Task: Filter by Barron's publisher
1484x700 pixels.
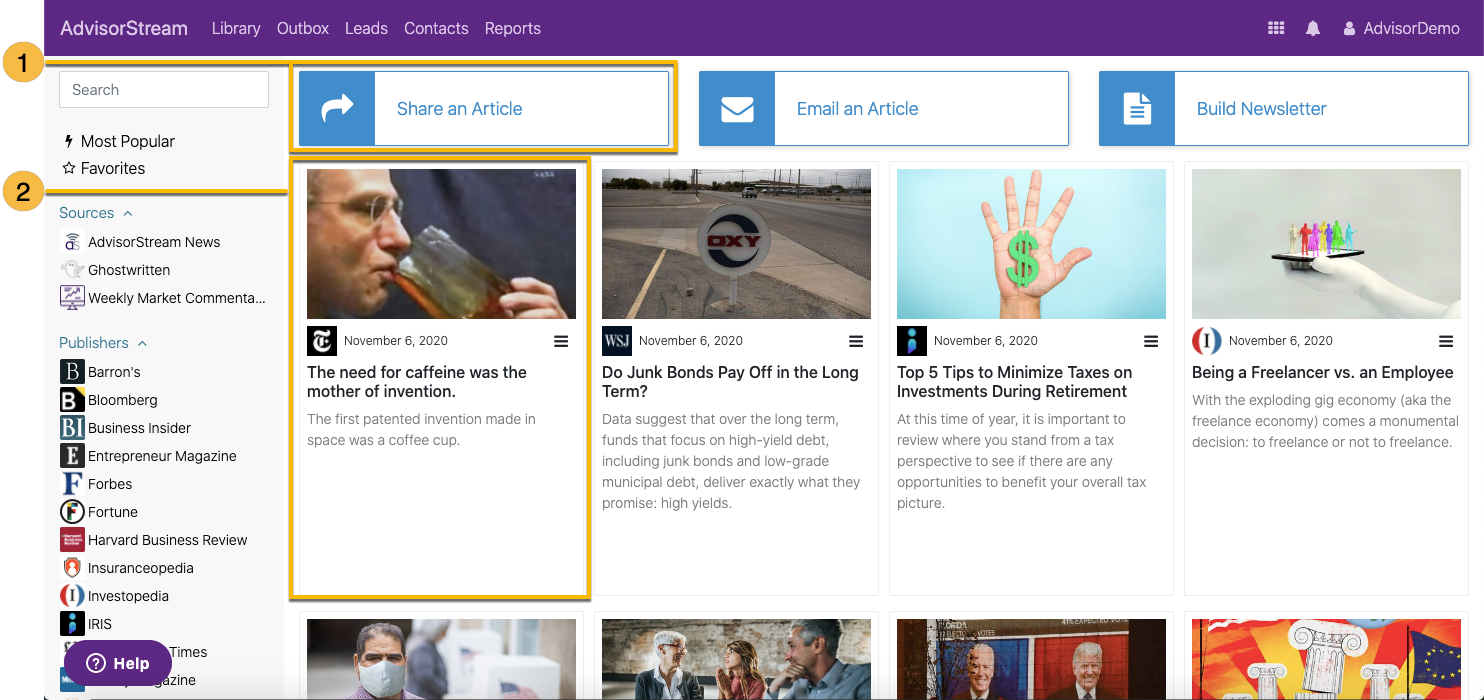Action: click(x=114, y=372)
